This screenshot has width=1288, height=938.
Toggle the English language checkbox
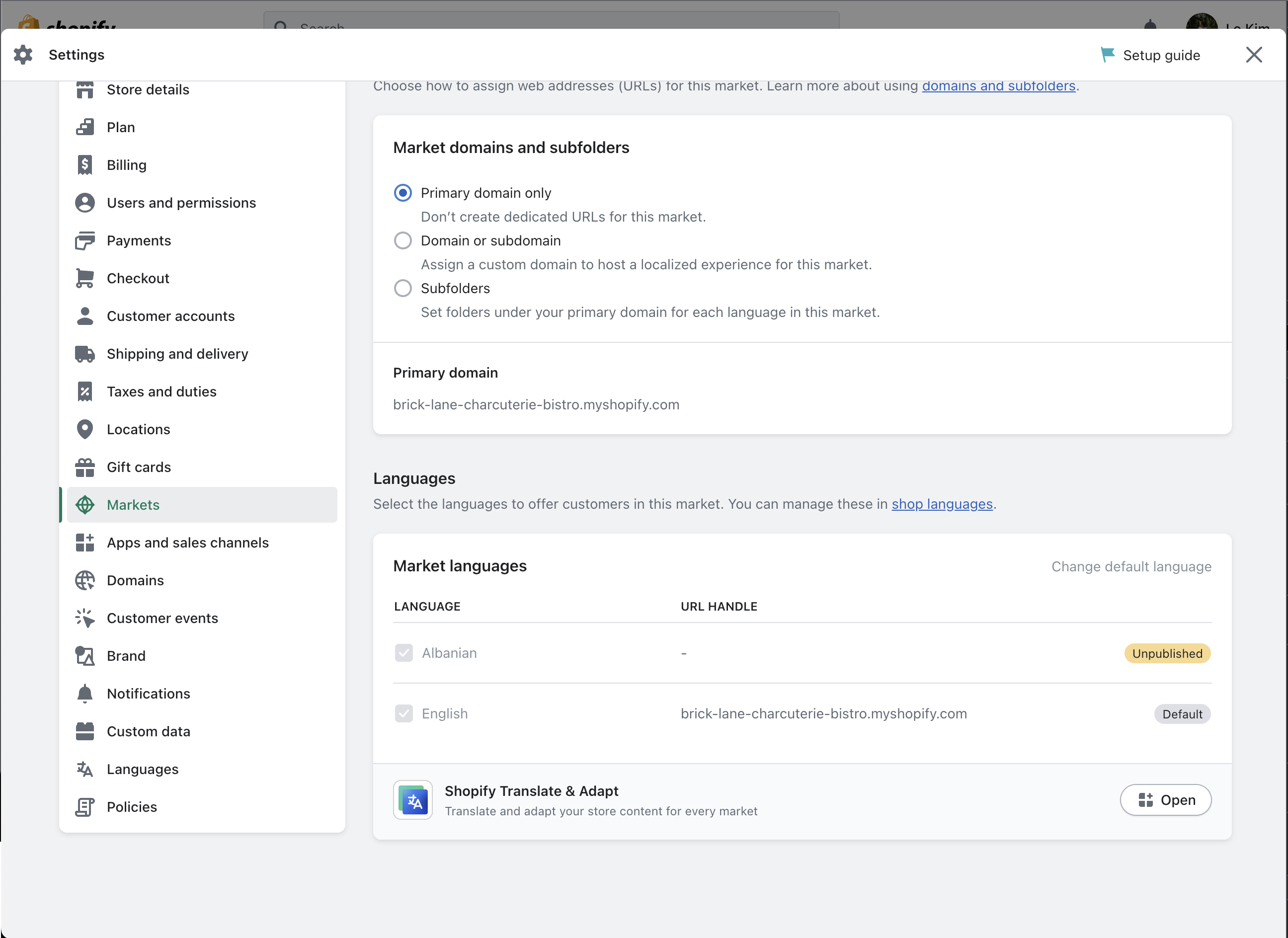point(404,714)
